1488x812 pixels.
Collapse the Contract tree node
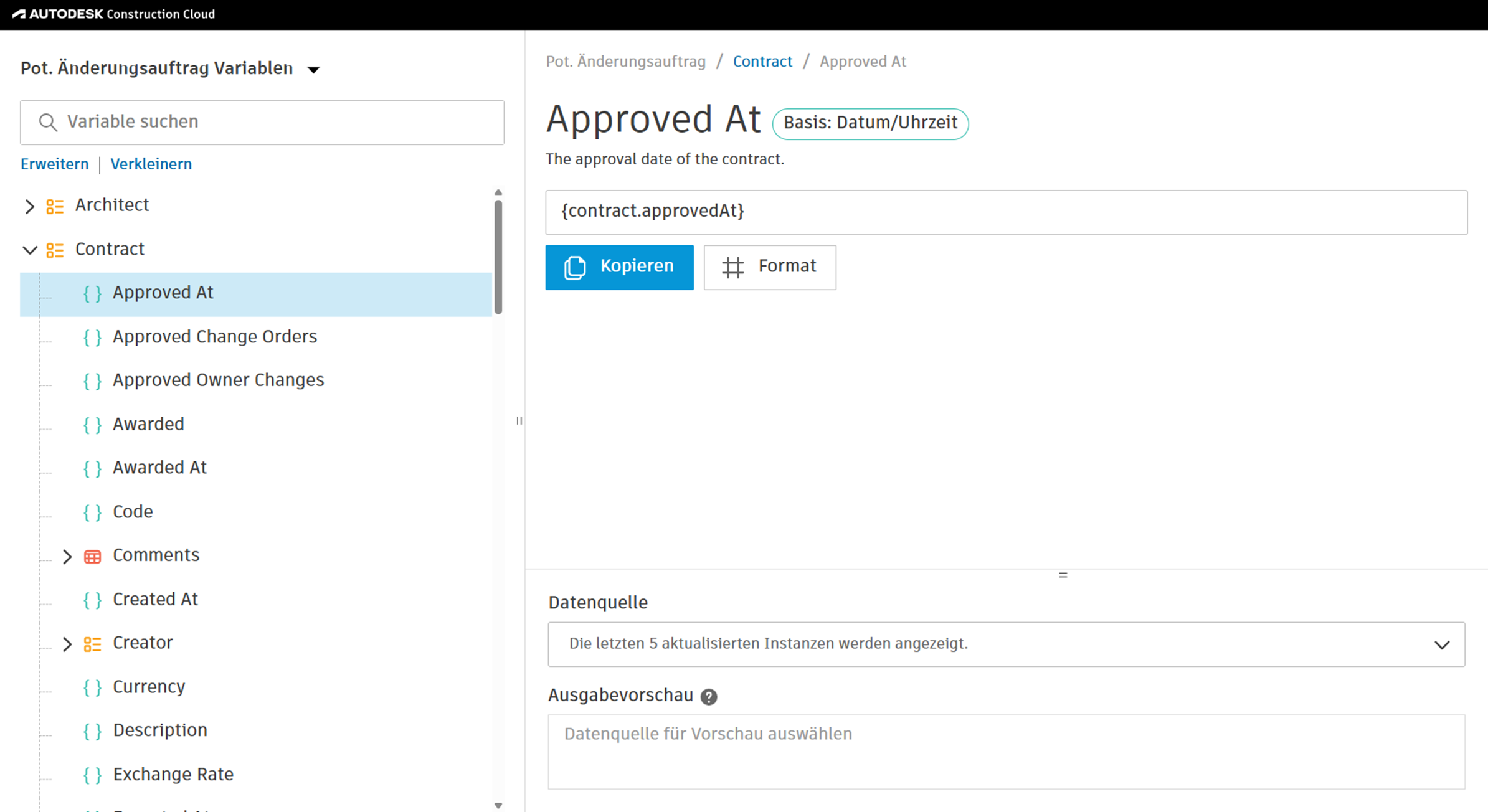coord(29,250)
